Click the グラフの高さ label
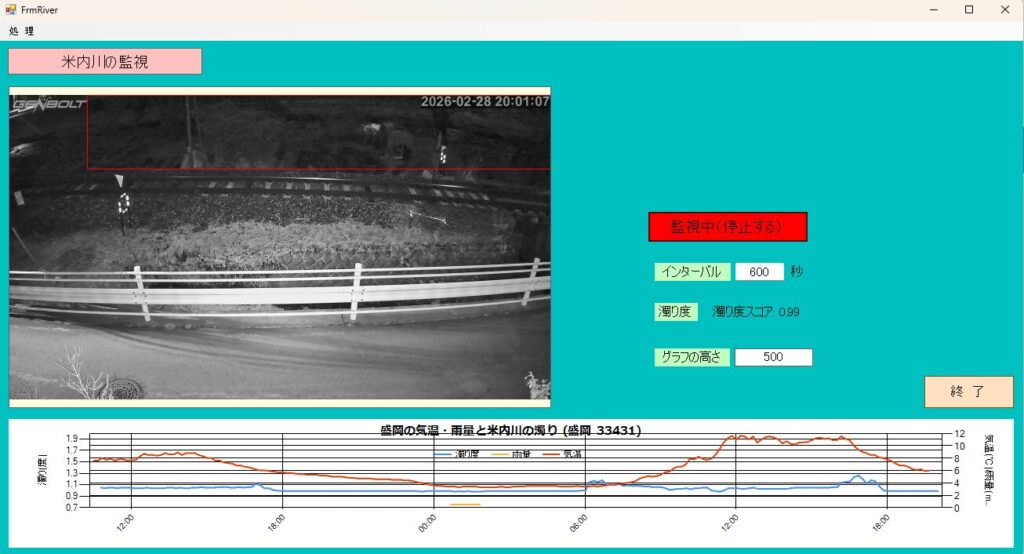The width and height of the screenshot is (1024, 554). pyautogui.click(x=692, y=357)
